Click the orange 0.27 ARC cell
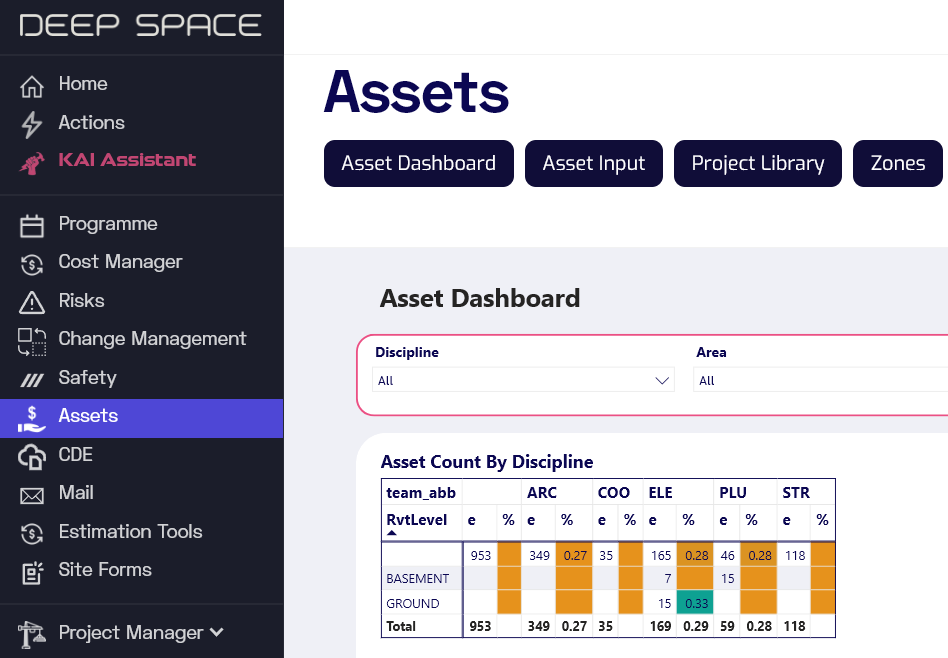 574,555
